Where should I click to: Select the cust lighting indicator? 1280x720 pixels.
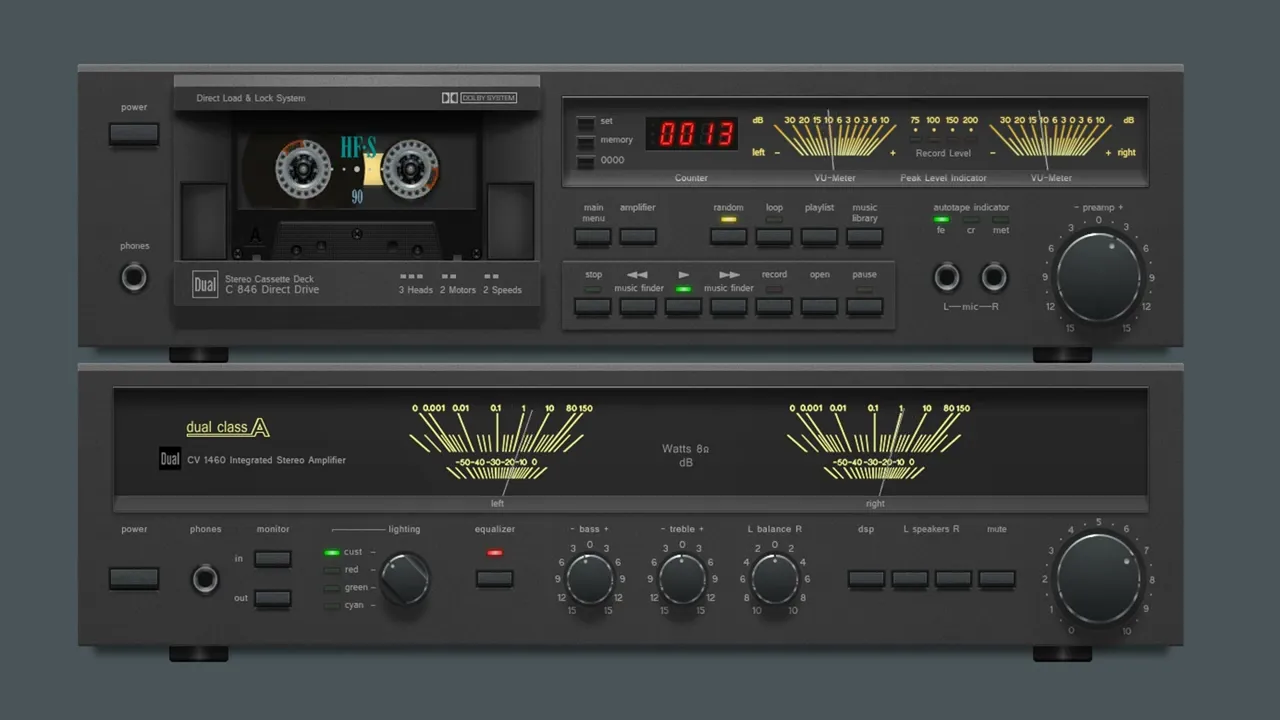point(332,552)
